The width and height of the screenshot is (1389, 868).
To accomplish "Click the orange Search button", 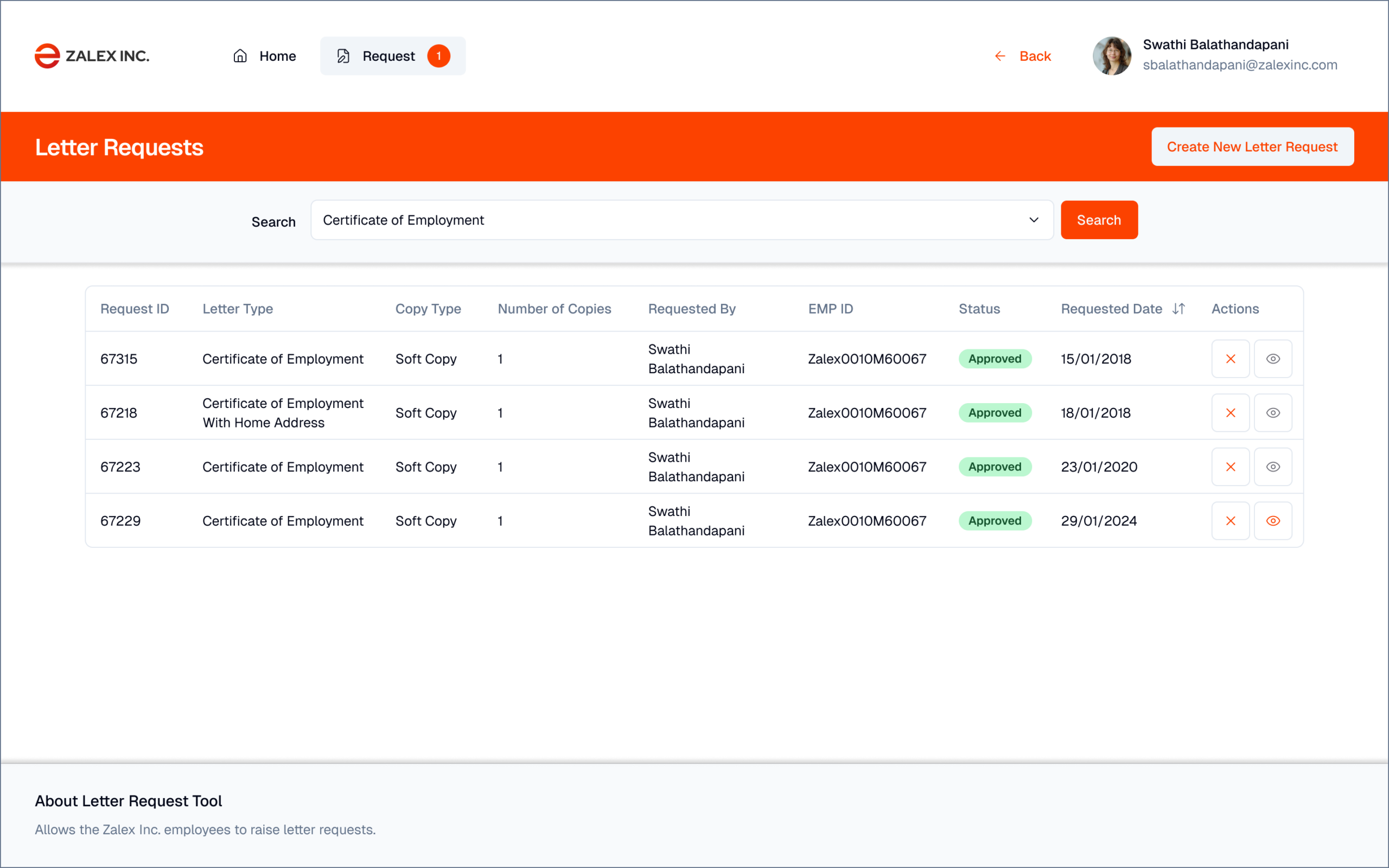I will [x=1099, y=220].
